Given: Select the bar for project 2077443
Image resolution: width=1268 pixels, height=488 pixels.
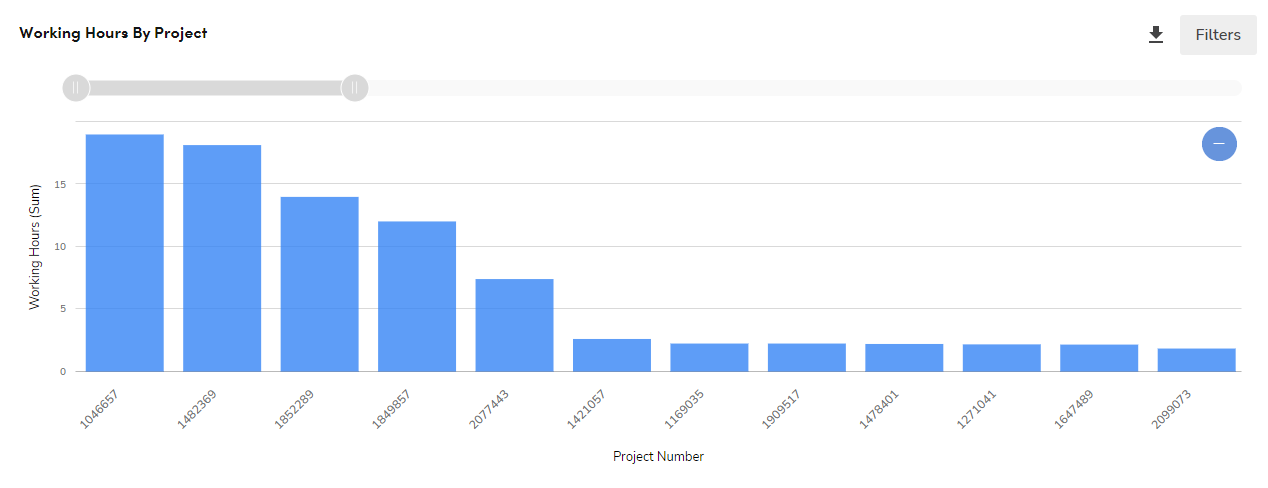Looking at the screenshot, I should pos(515,325).
